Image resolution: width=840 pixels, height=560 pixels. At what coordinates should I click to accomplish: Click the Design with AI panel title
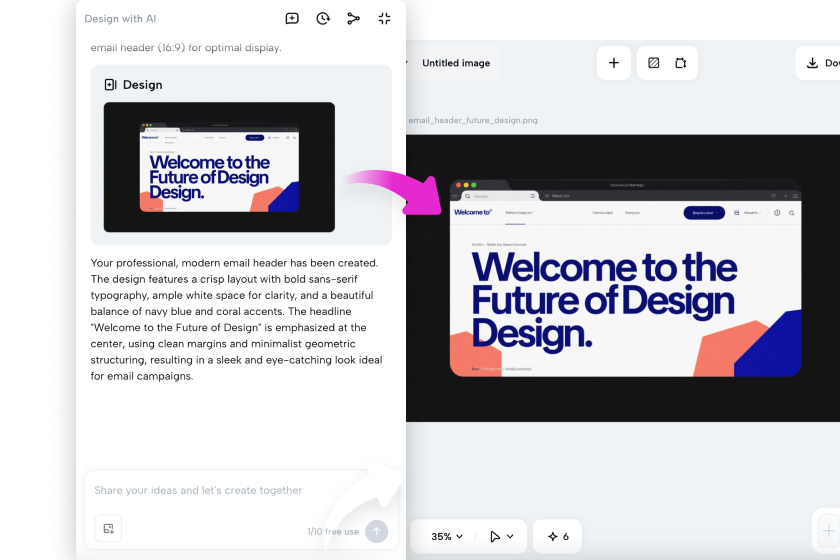point(120,19)
